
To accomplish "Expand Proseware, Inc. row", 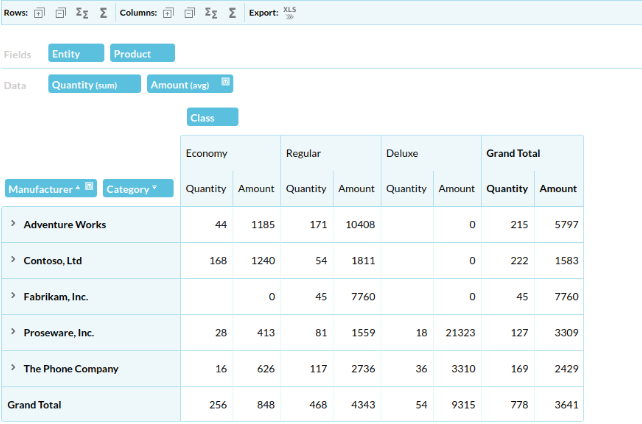I will pos(13,332).
